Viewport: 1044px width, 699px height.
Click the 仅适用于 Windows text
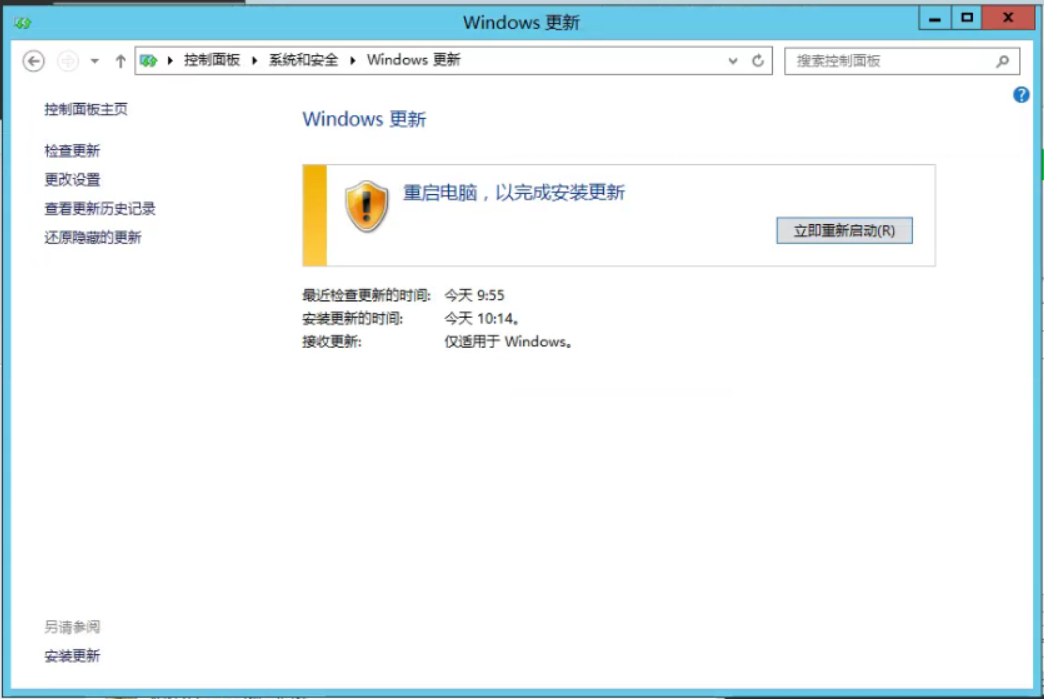(x=507, y=342)
